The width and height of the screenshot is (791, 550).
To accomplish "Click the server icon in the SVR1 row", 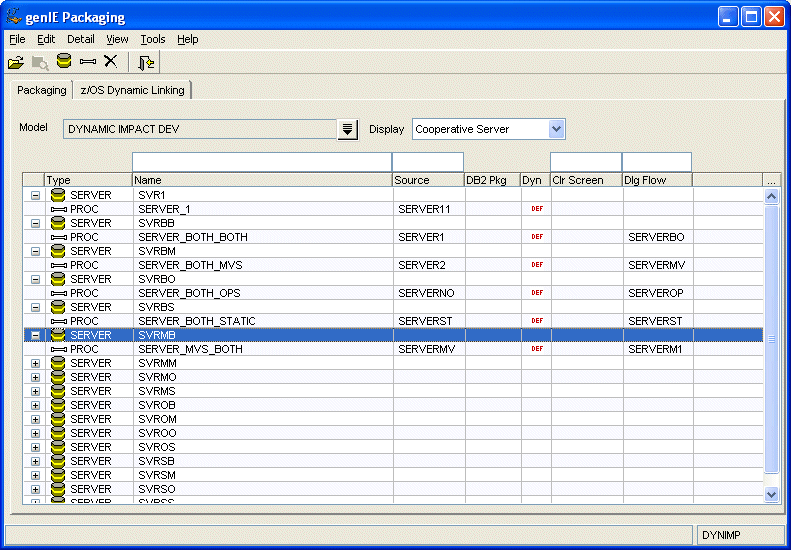I will click(x=58, y=195).
